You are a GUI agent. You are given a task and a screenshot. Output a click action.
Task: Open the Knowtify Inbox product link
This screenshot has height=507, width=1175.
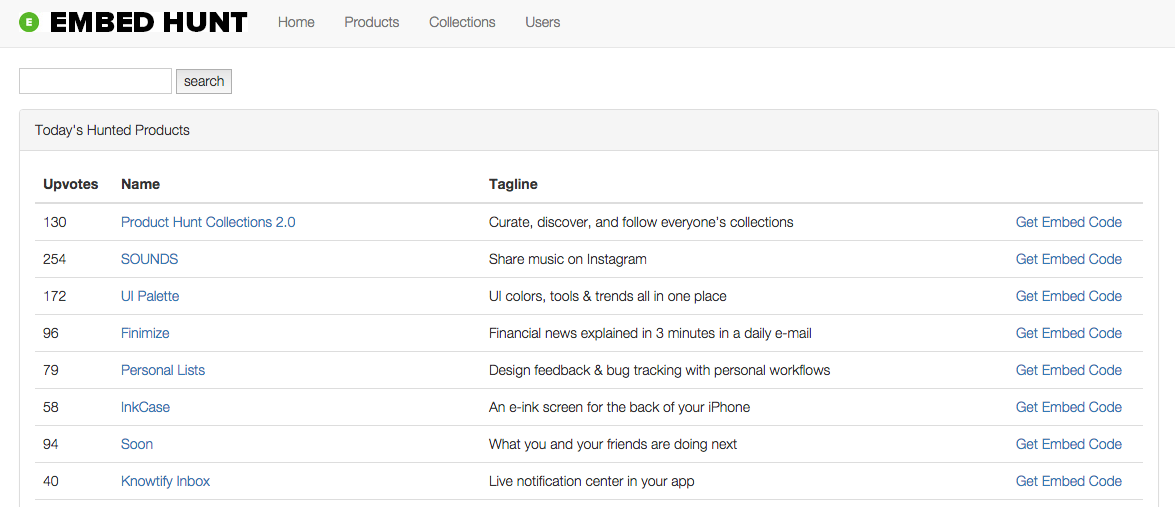click(x=165, y=481)
